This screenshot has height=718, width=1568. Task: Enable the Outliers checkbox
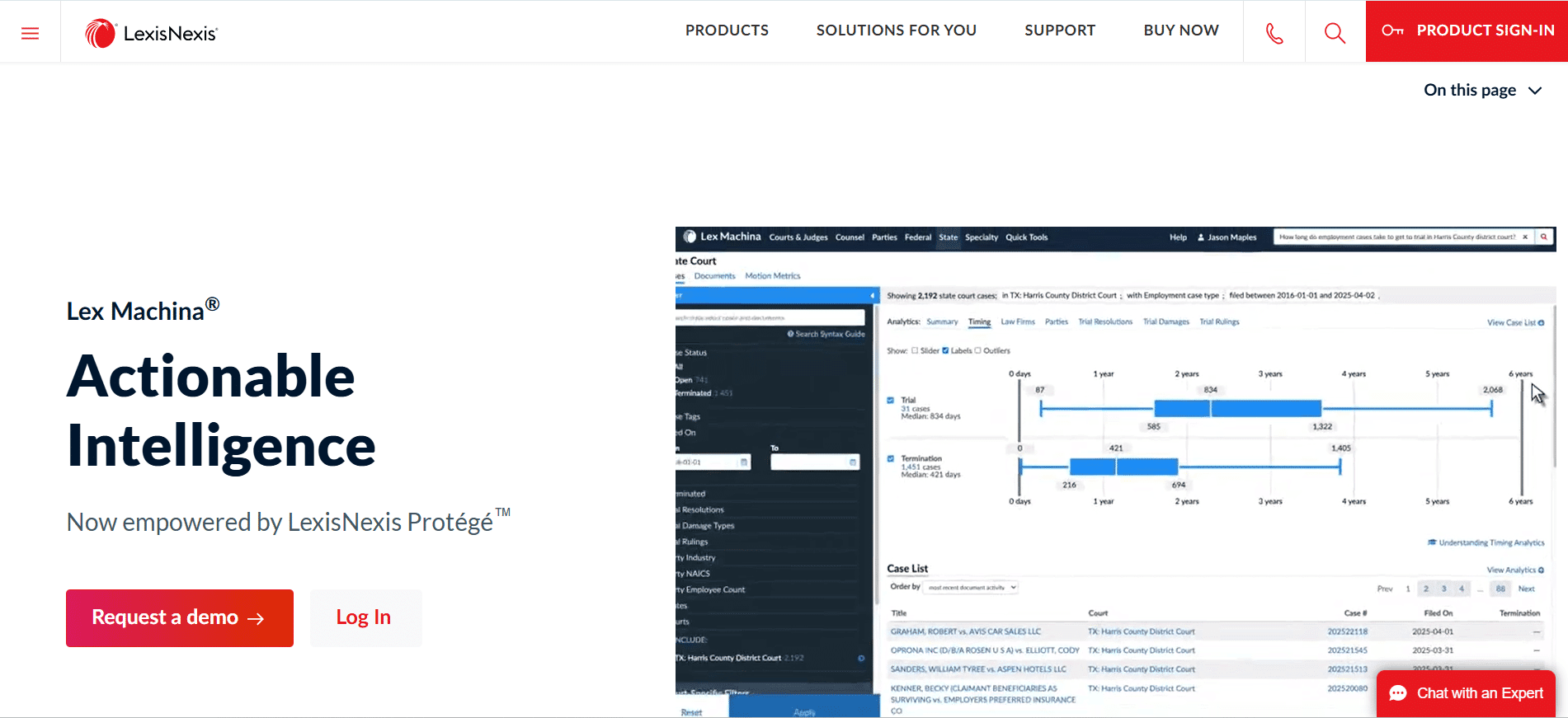(x=978, y=350)
